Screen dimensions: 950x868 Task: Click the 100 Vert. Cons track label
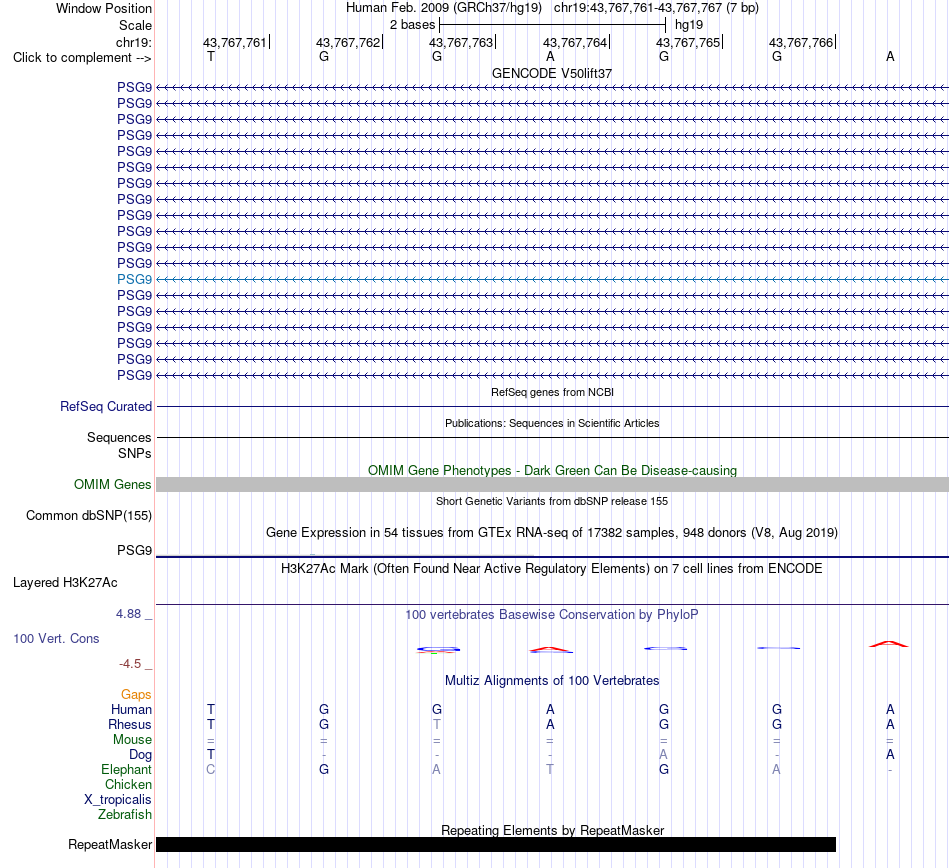click(x=56, y=638)
